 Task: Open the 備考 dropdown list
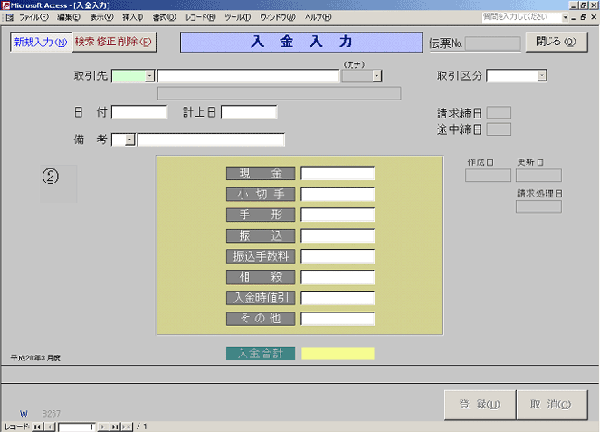[130, 140]
